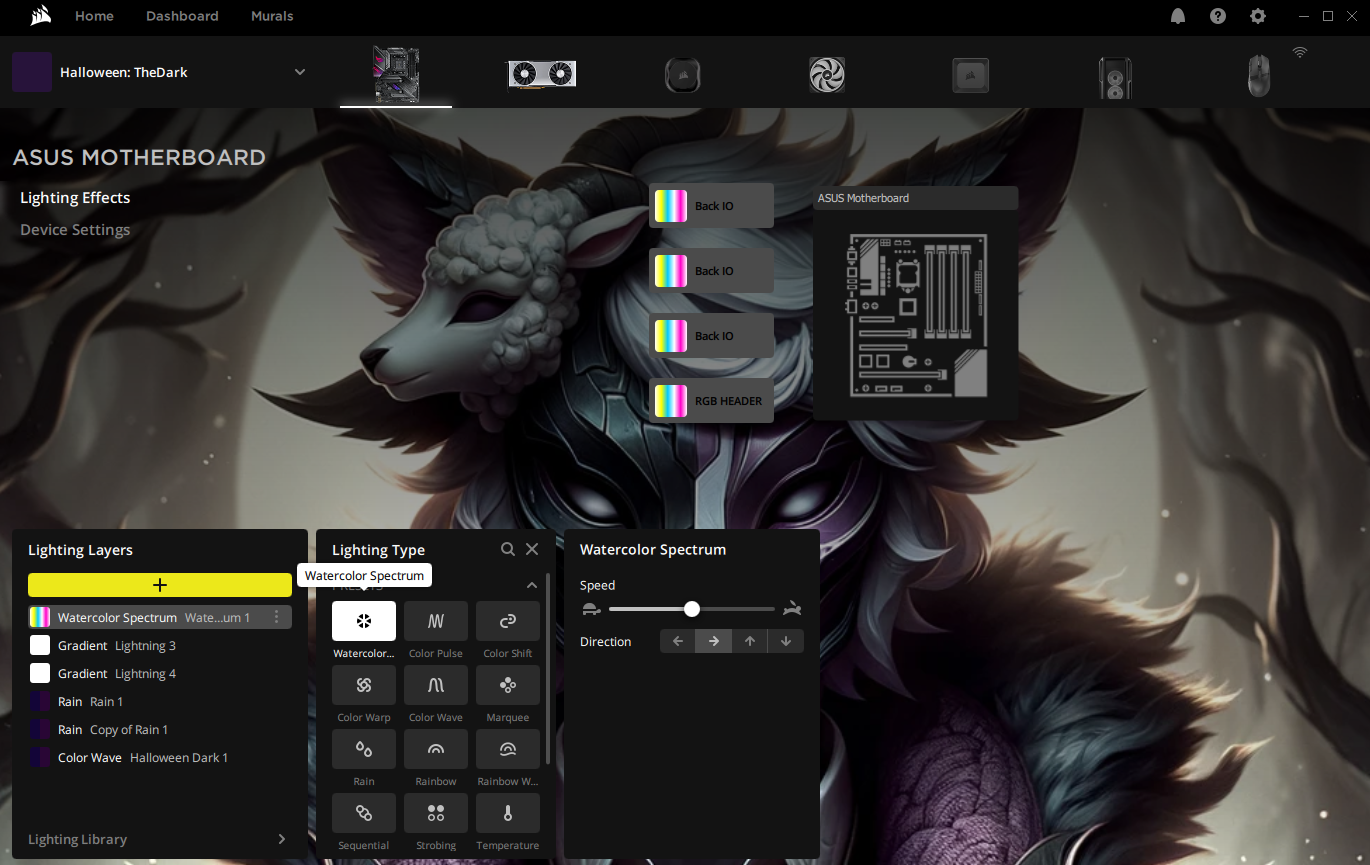
Task: Set direction to down arrow
Action: point(786,641)
